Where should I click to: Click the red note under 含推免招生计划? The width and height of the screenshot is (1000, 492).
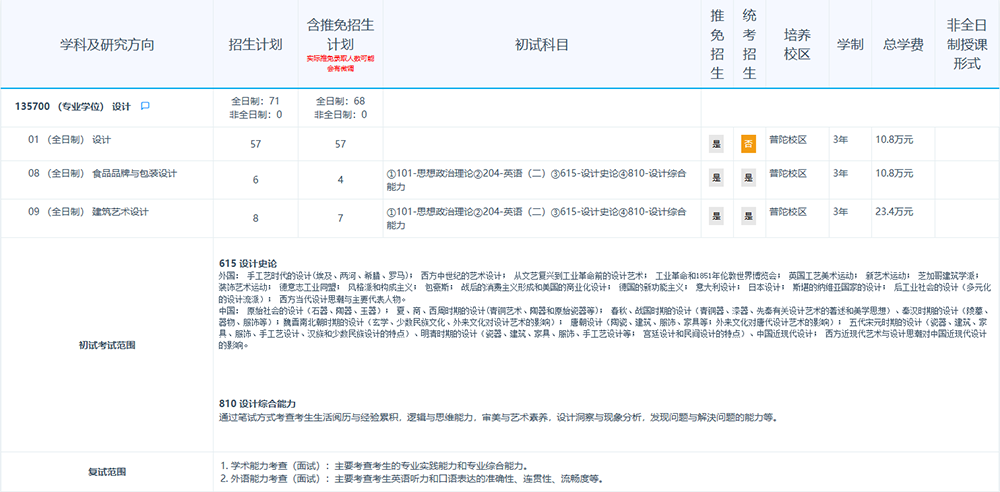click(339, 64)
